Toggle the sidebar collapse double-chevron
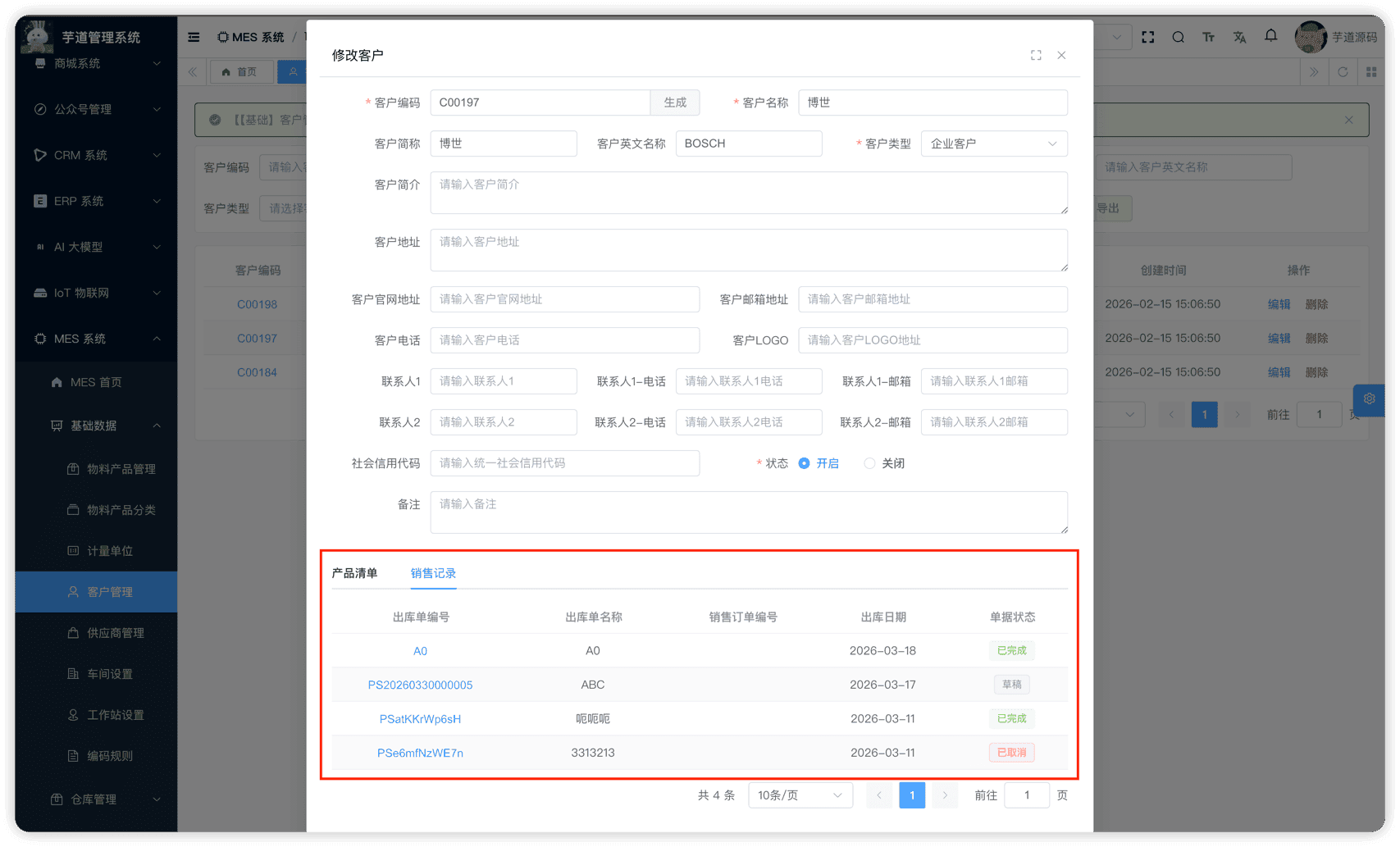 [x=192, y=71]
